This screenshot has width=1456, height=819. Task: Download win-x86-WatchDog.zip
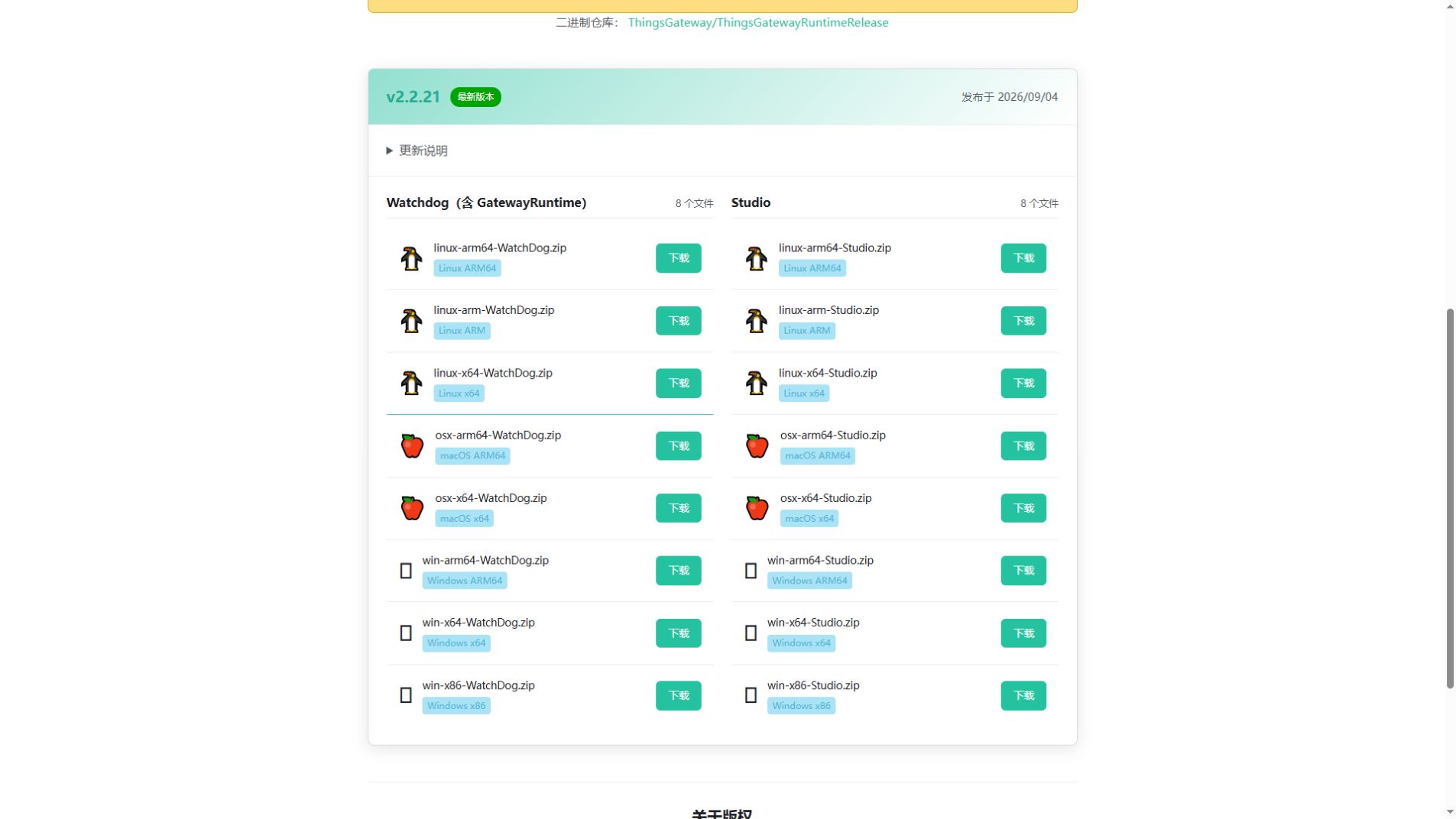pyautogui.click(x=678, y=695)
